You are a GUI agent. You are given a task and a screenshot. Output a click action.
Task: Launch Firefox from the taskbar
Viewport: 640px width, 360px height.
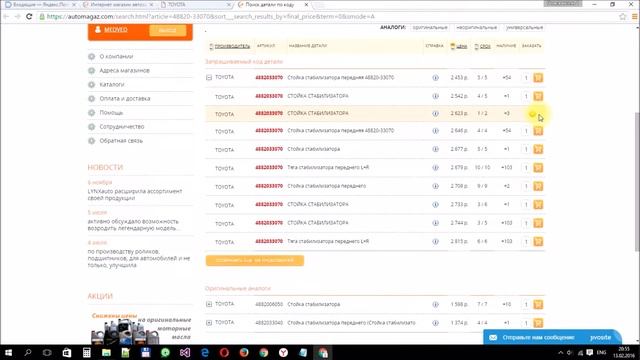pos(244,353)
